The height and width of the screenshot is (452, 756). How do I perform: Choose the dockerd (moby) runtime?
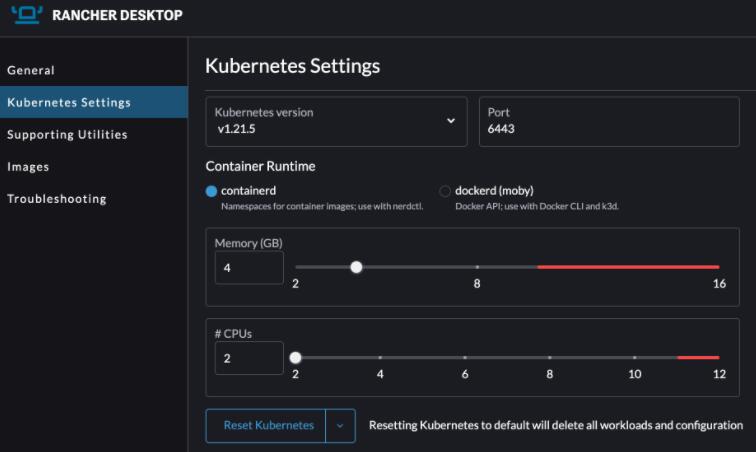click(445, 191)
